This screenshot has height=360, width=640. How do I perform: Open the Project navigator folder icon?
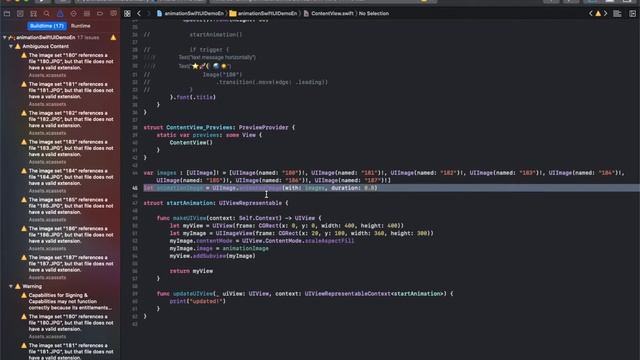click(x=7, y=13)
